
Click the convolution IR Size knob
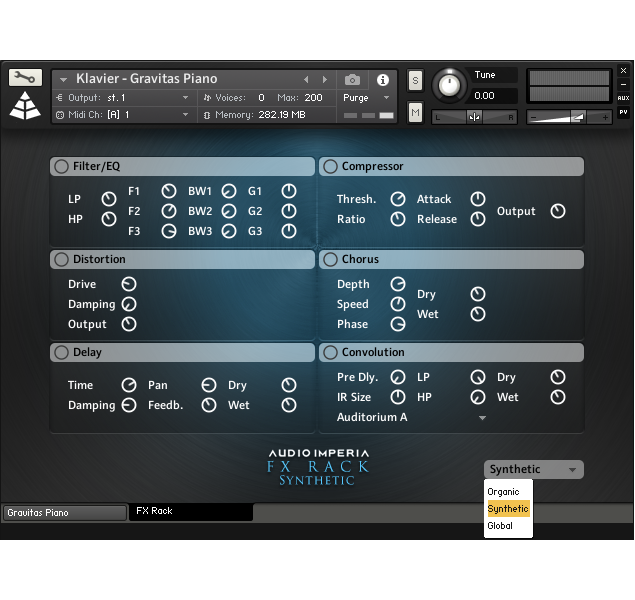coord(398,397)
